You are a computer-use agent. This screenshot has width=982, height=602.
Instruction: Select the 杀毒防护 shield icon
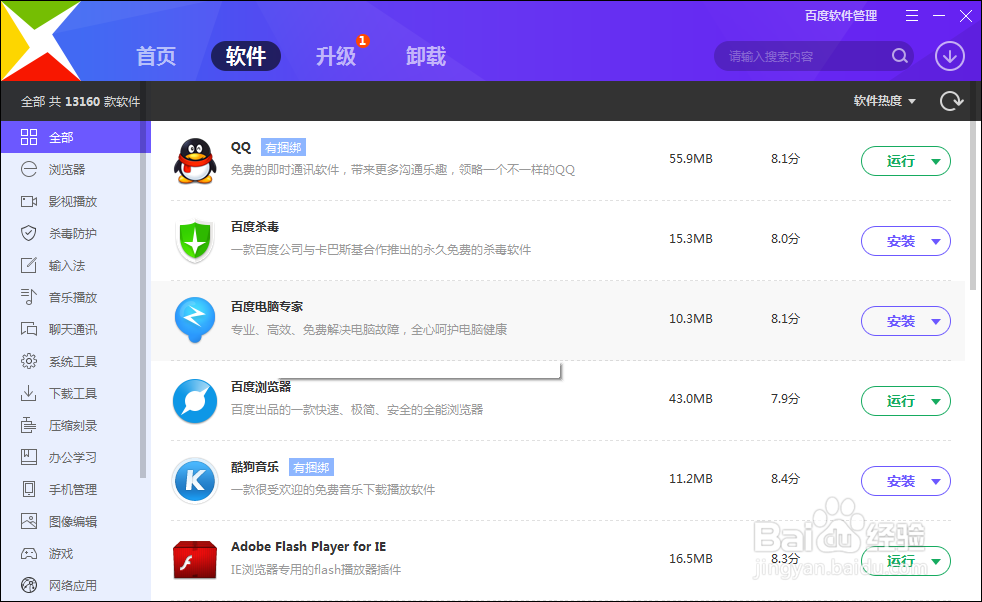click(x=29, y=233)
